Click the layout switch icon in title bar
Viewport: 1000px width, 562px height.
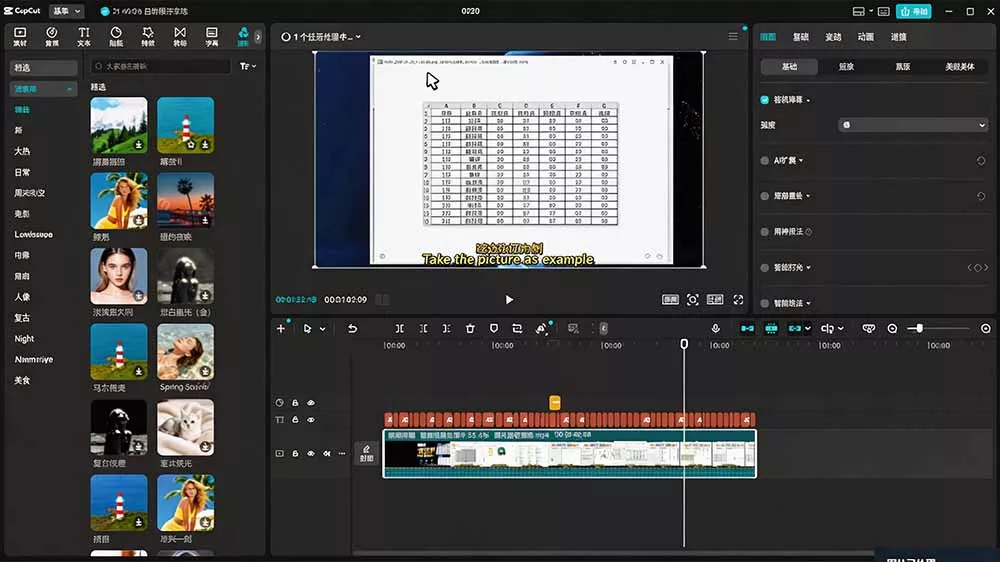pyautogui.click(x=858, y=11)
